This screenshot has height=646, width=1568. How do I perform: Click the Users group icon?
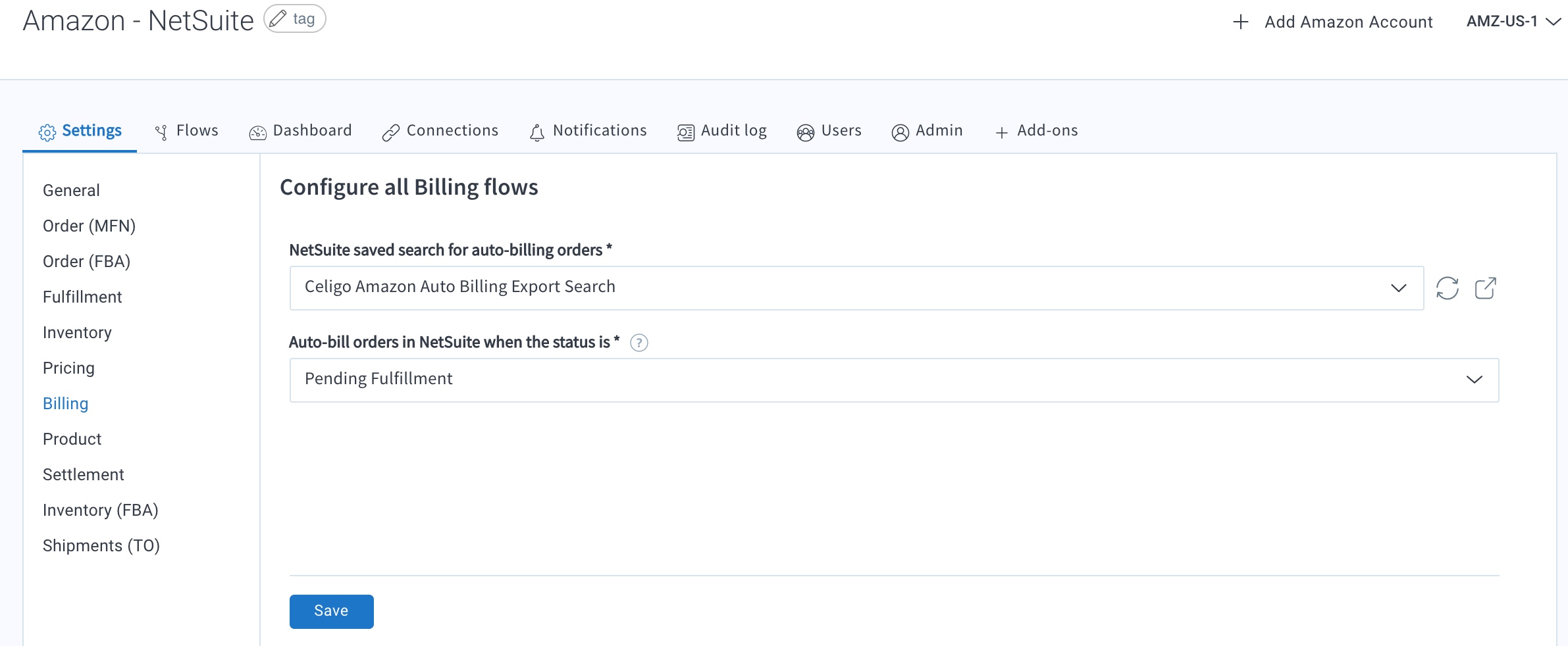(806, 133)
